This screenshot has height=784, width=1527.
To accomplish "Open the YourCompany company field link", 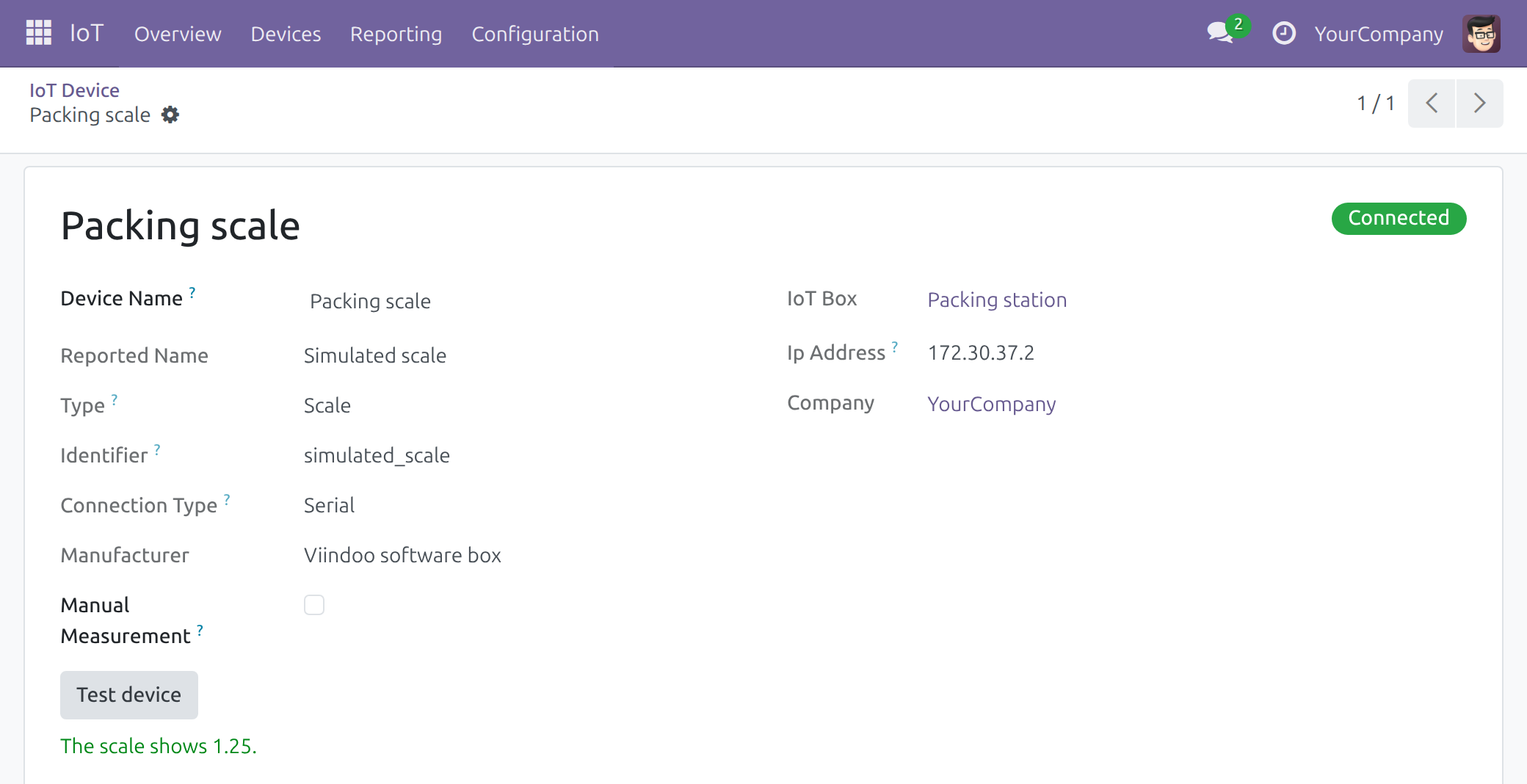I will 991,404.
